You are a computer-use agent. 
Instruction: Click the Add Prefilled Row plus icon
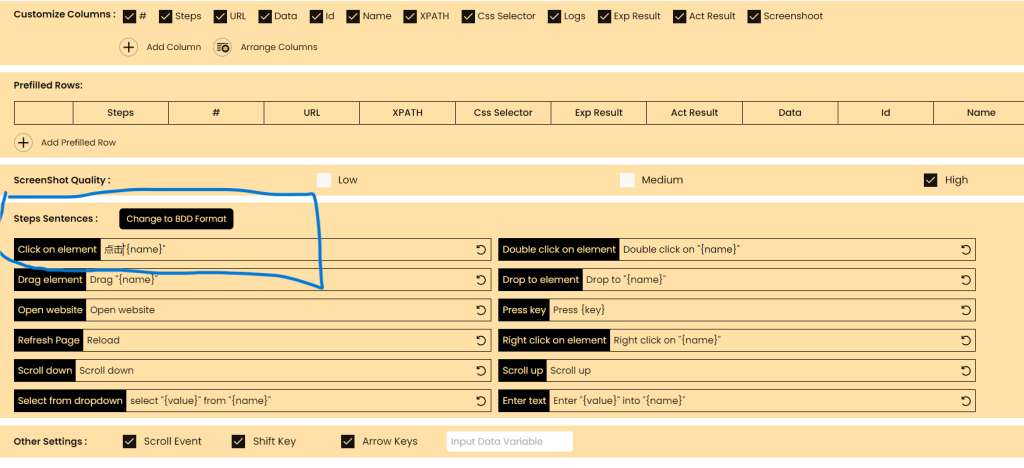(x=24, y=142)
